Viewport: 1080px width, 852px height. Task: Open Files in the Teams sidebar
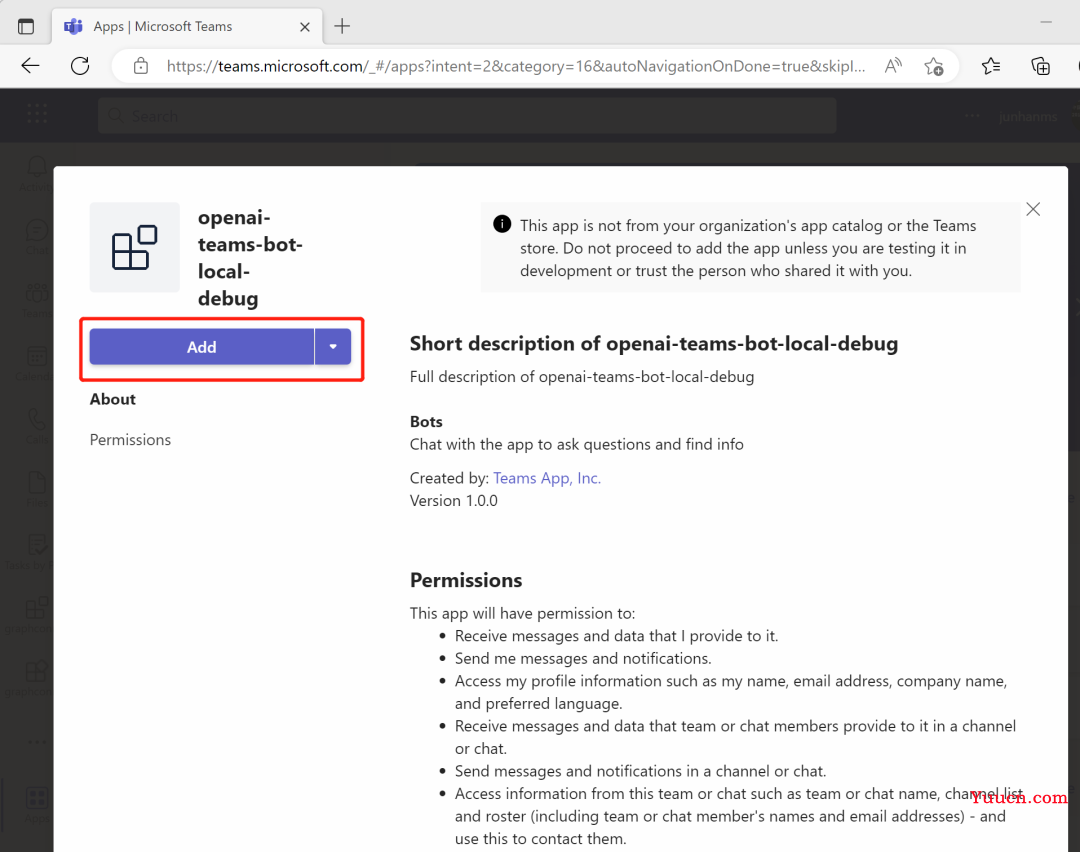(36, 488)
